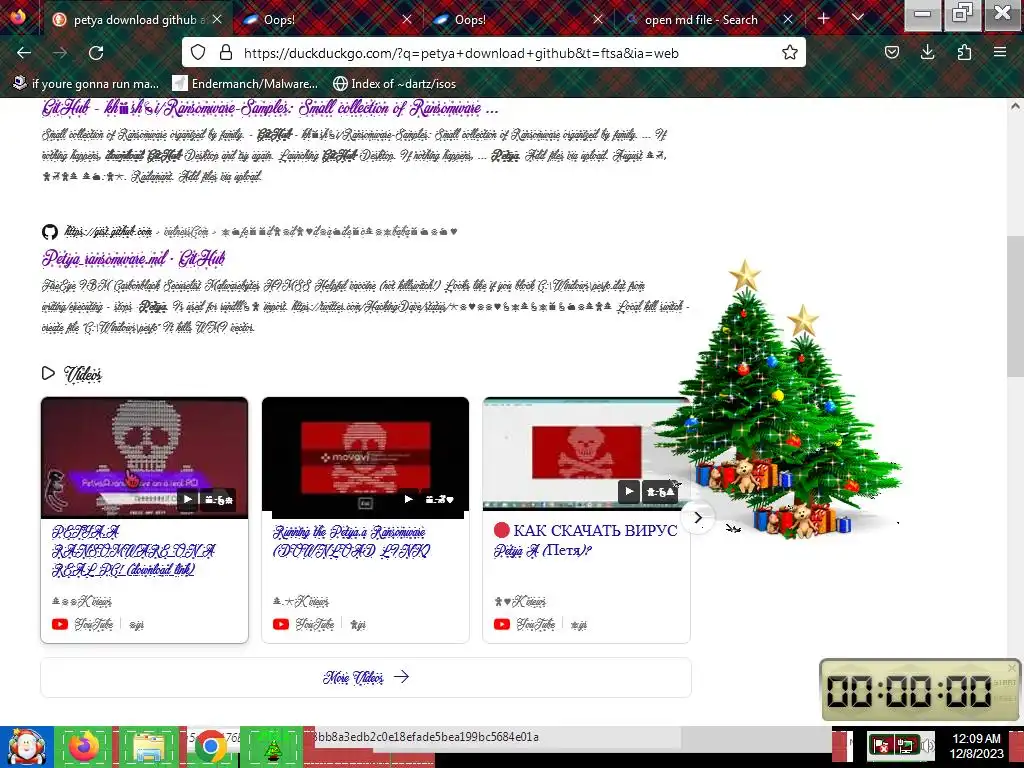This screenshot has width=1024, height=768.
Task: Click the red flag Action Center tray icon
Action: (x=880, y=745)
